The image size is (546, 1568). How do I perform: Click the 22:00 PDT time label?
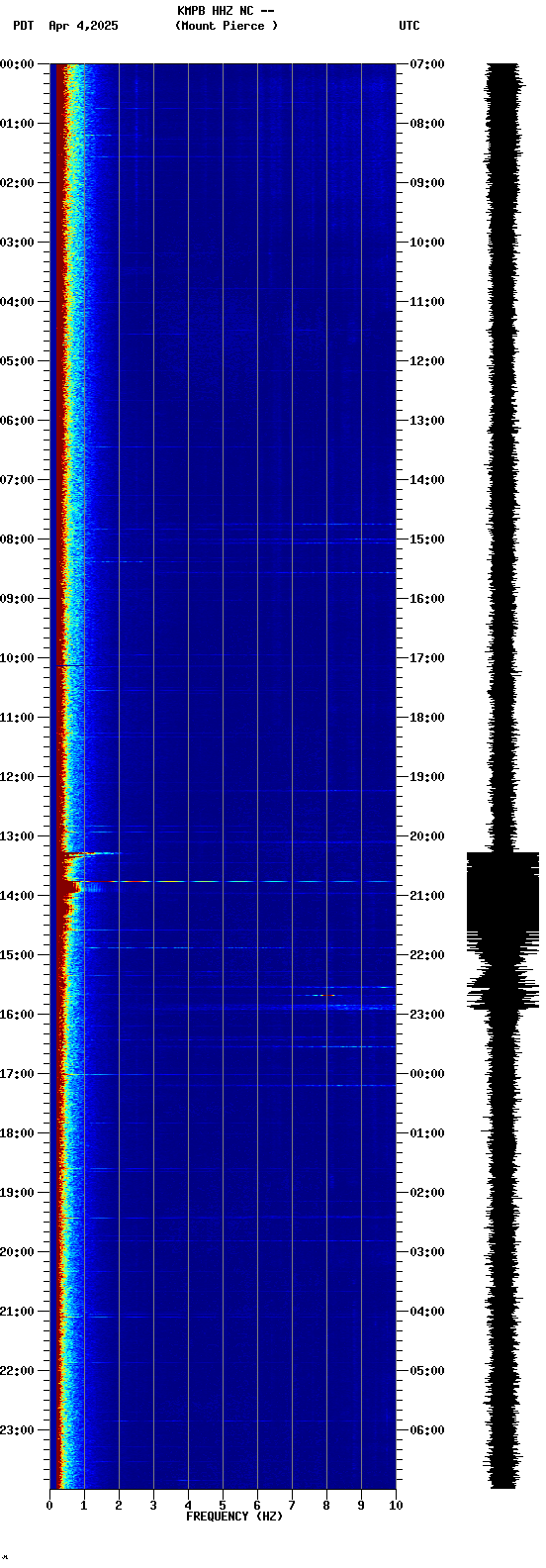tap(18, 1371)
